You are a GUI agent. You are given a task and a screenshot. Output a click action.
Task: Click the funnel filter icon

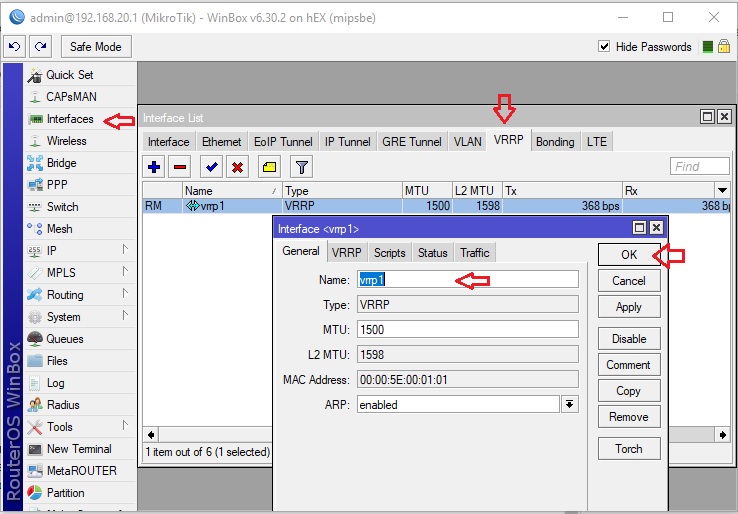[301, 167]
